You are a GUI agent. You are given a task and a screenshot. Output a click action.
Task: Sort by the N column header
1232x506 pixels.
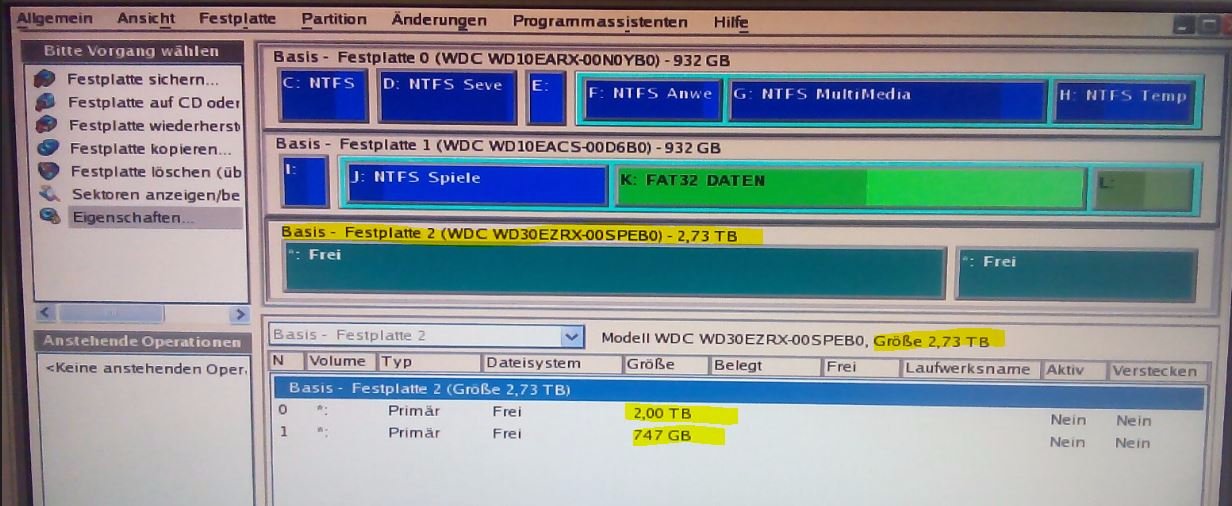pos(284,362)
